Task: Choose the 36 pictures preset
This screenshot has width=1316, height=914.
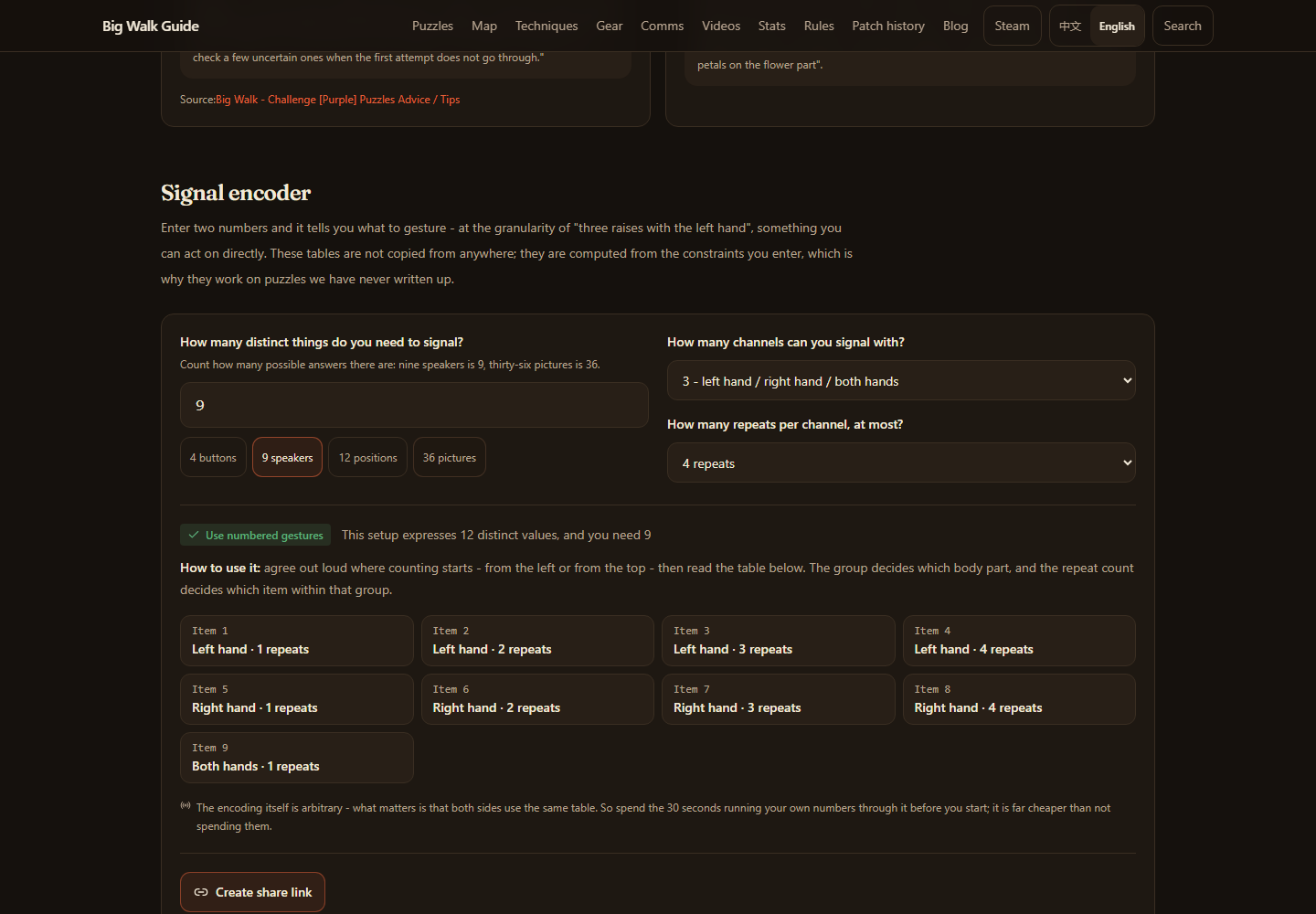Action: (449, 457)
